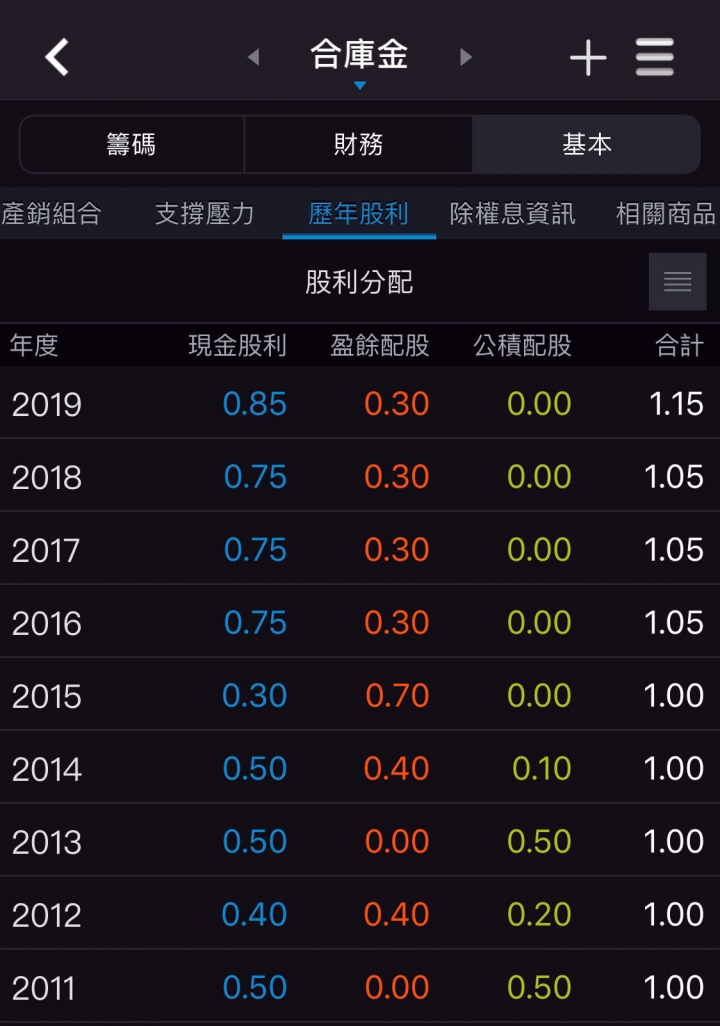Tap 2016 capital reserve dividend 0.00
Image resolution: width=720 pixels, height=1026 pixels.
[539, 623]
